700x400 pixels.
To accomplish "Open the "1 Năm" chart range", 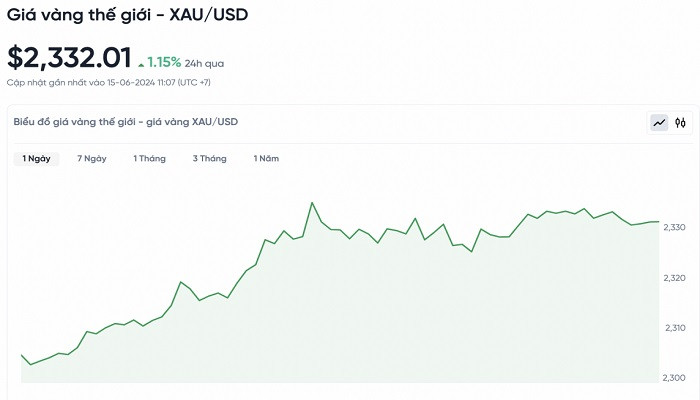I will coord(266,158).
